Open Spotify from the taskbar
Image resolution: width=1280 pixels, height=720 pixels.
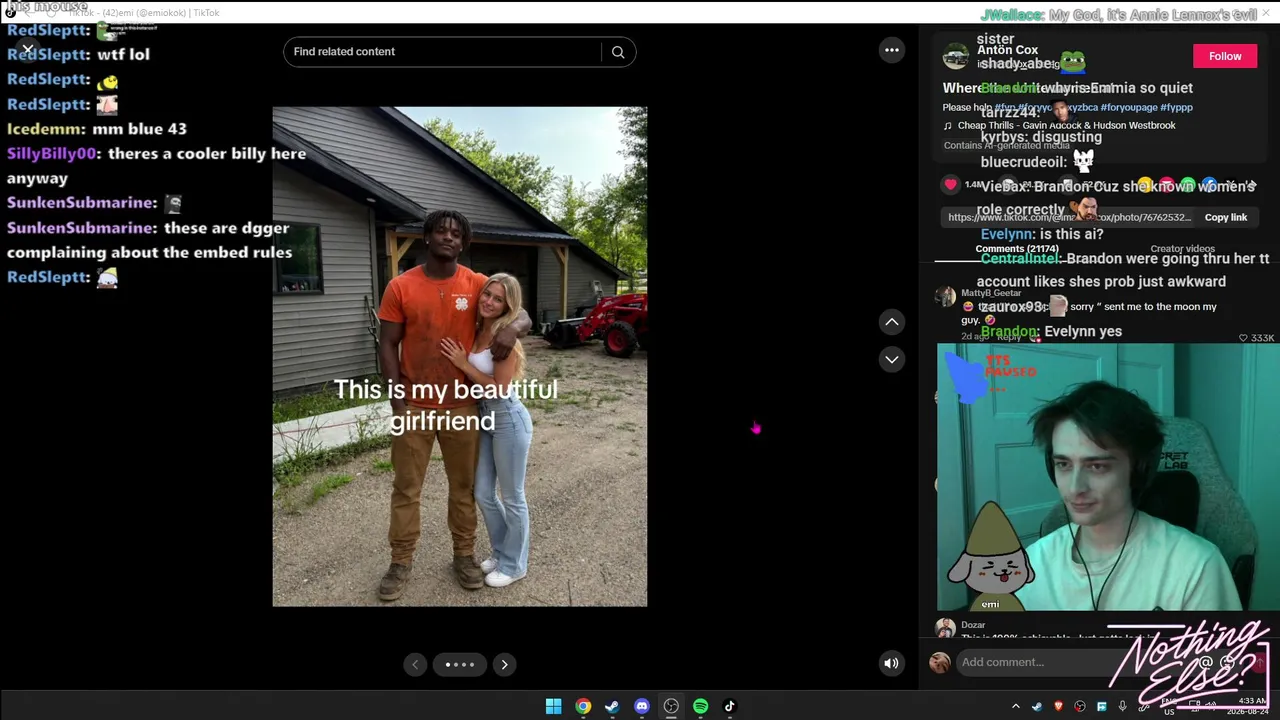[700, 707]
